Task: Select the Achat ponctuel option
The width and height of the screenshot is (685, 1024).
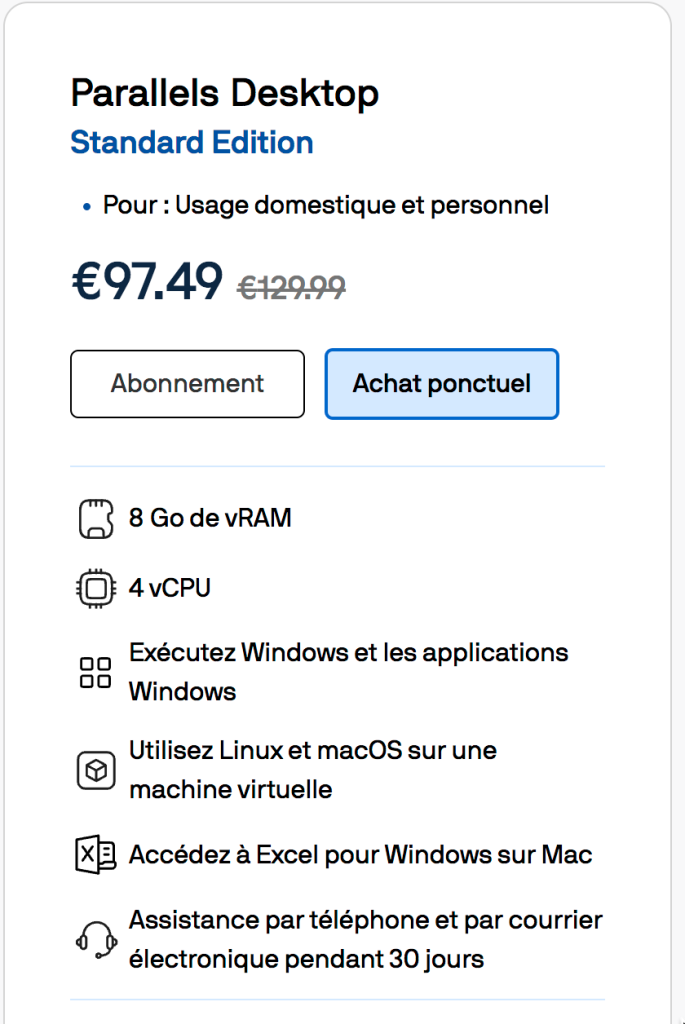Action: pos(441,384)
